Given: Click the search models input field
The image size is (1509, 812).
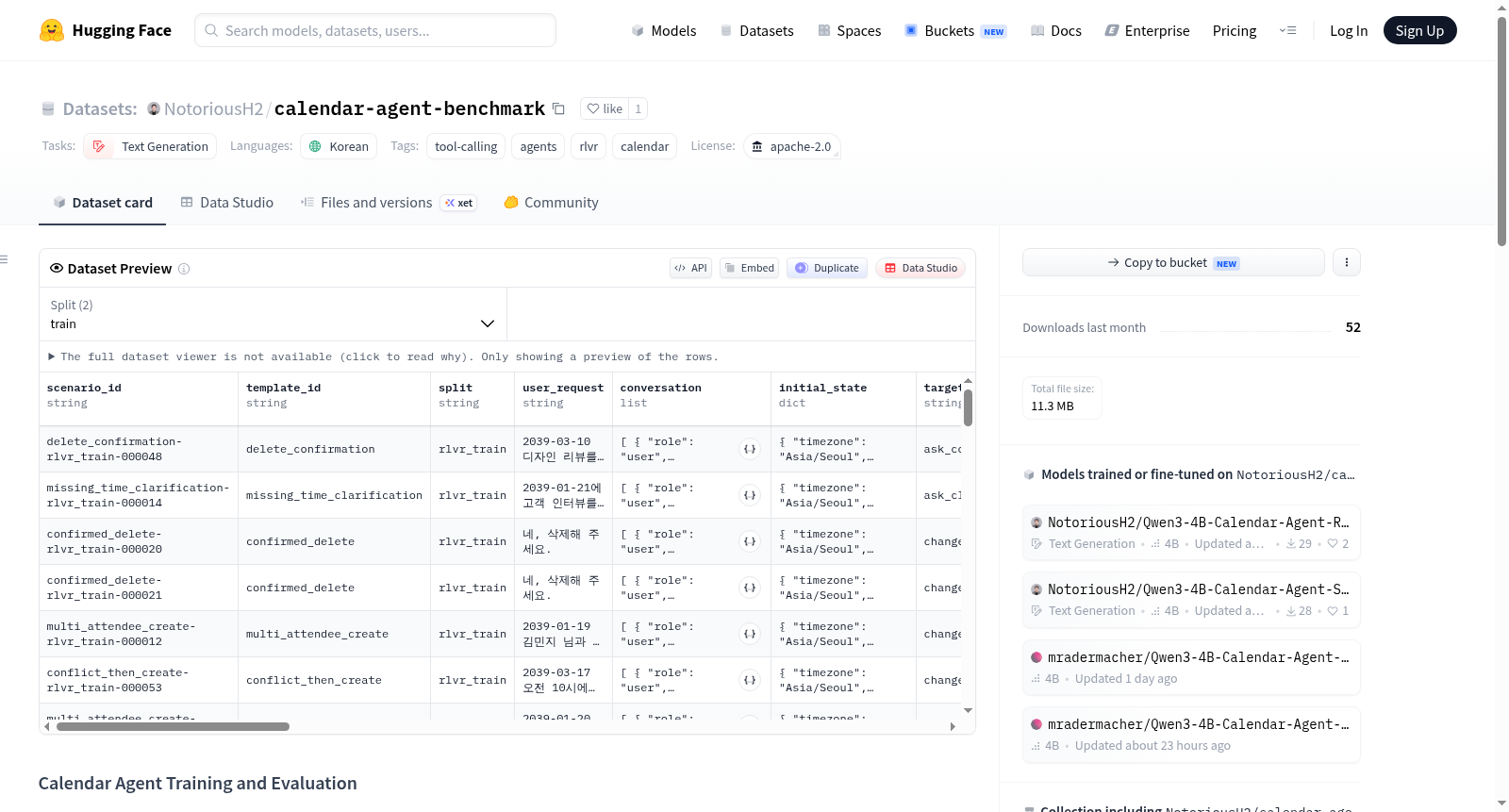Looking at the screenshot, I should pos(375,30).
